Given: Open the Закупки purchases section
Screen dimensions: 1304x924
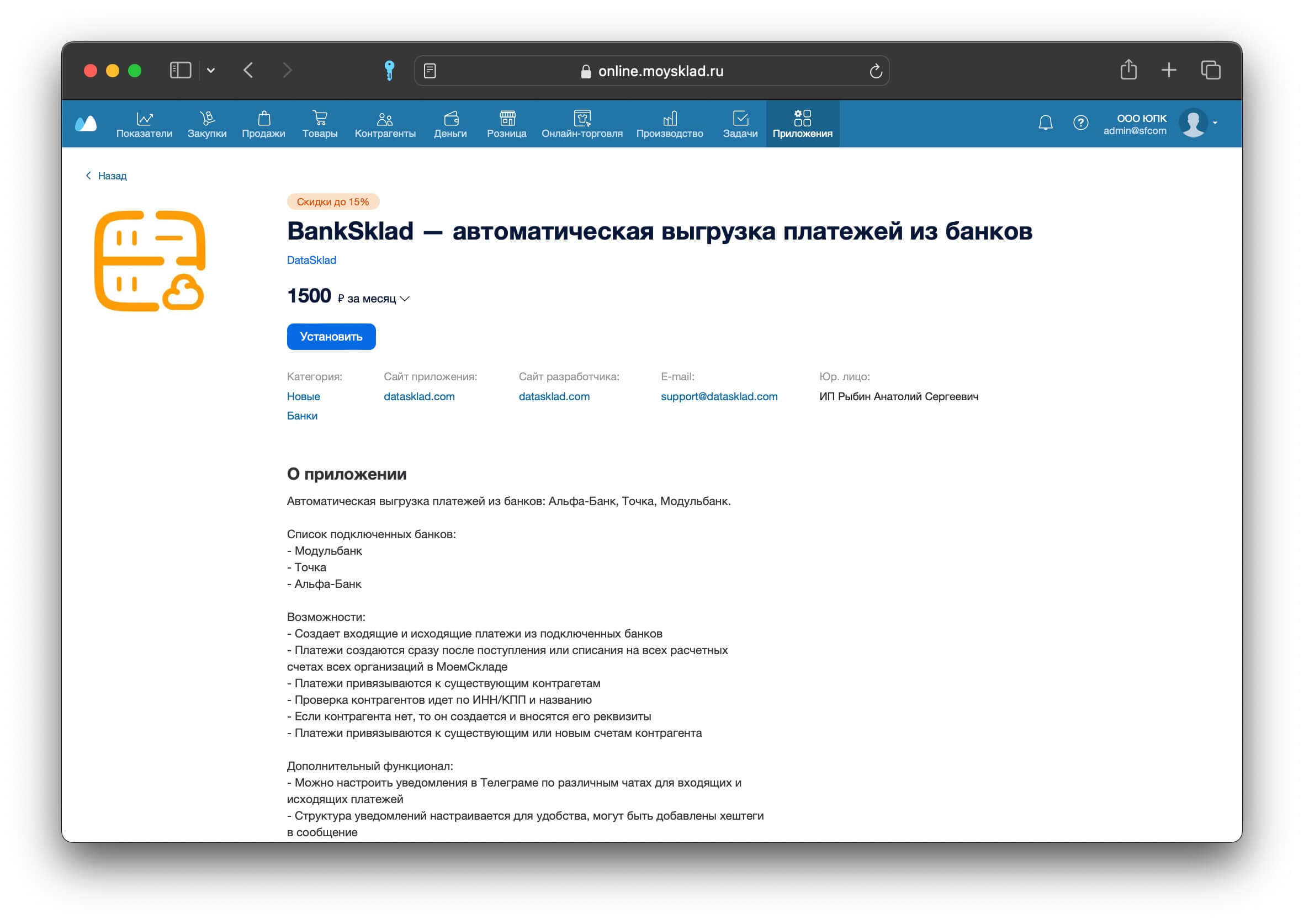Looking at the screenshot, I should (x=206, y=124).
